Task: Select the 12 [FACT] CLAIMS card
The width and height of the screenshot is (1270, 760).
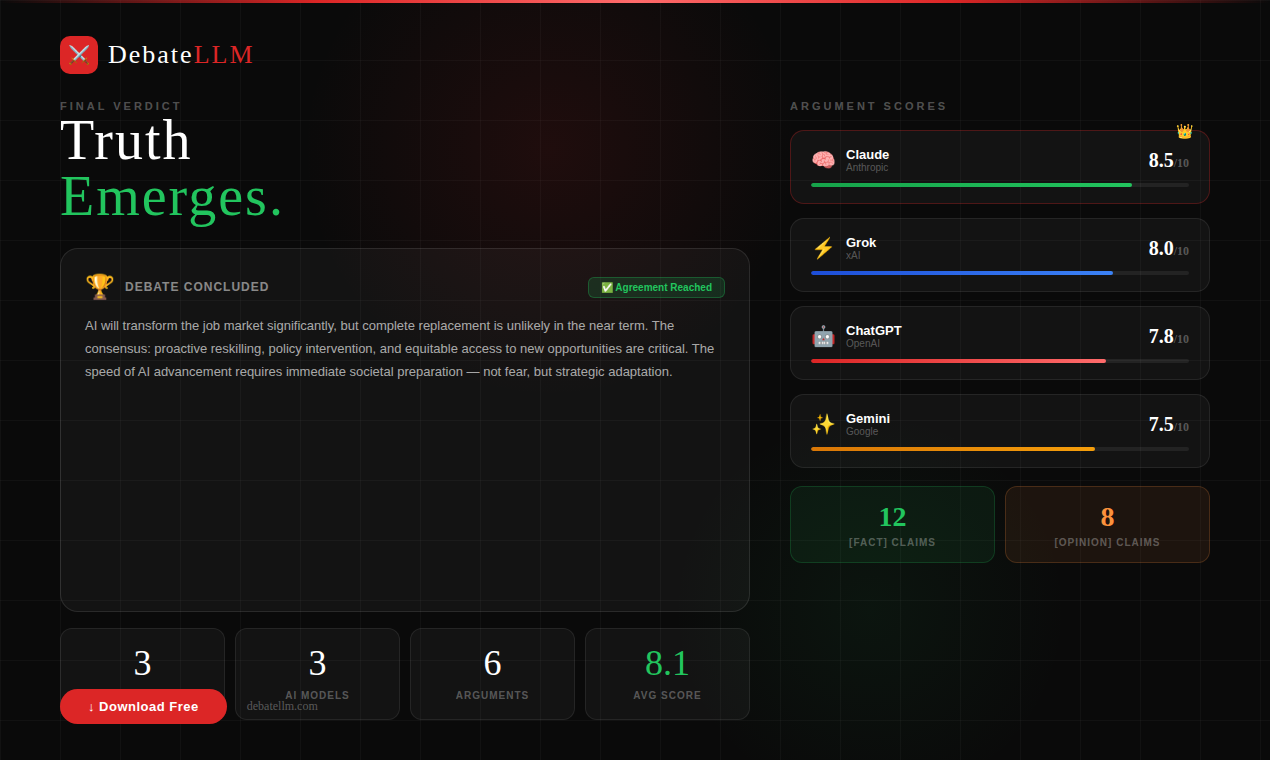Action: pos(892,524)
